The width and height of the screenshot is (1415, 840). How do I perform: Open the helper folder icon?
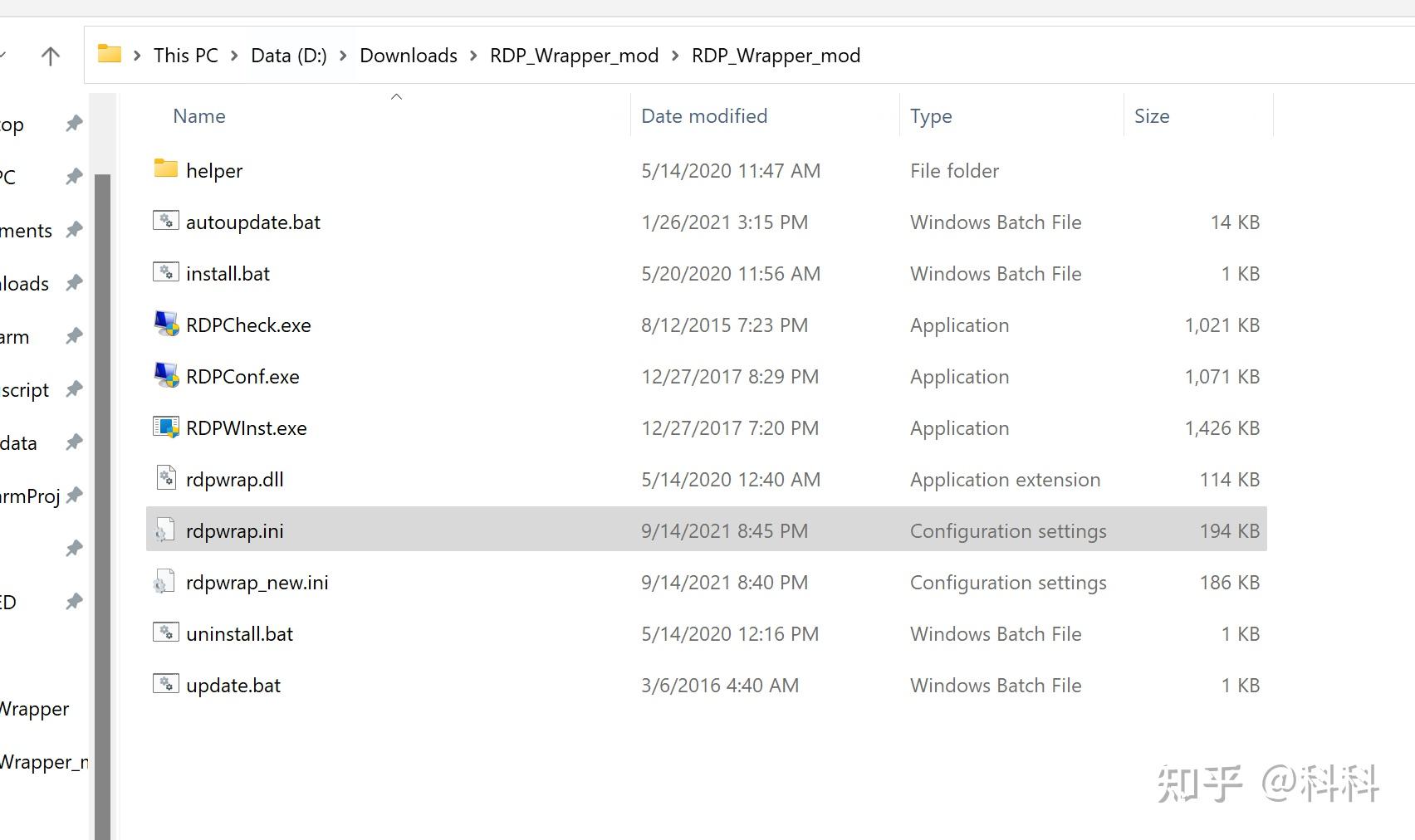pyautogui.click(x=164, y=169)
